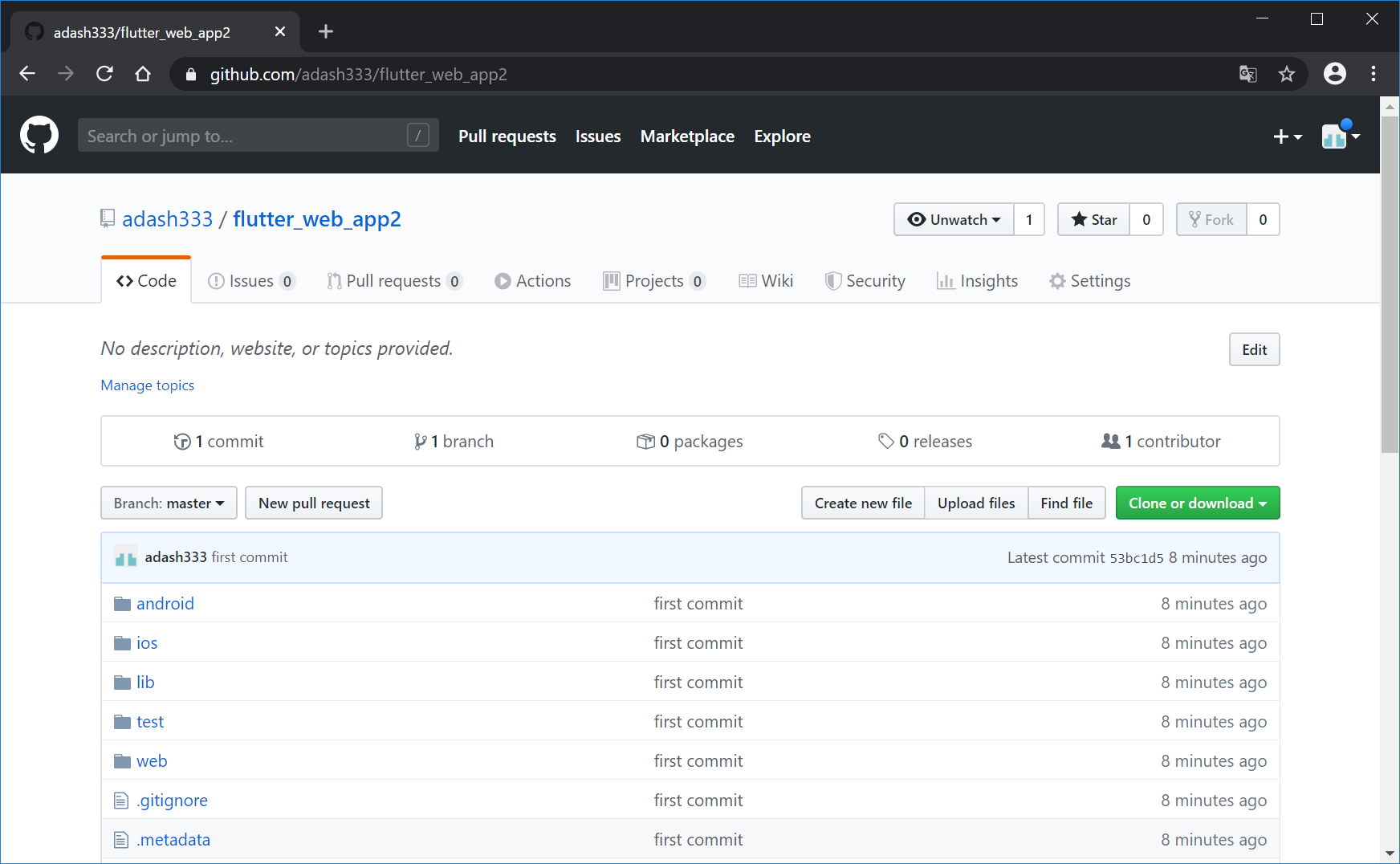The width and height of the screenshot is (1400, 864).
Task: Click Create new file button
Action: (x=863, y=503)
